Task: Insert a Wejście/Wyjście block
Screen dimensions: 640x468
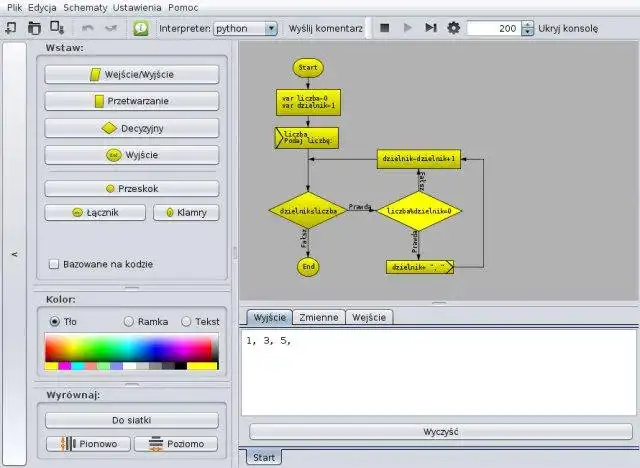Action: pyautogui.click(x=131, y=75)
